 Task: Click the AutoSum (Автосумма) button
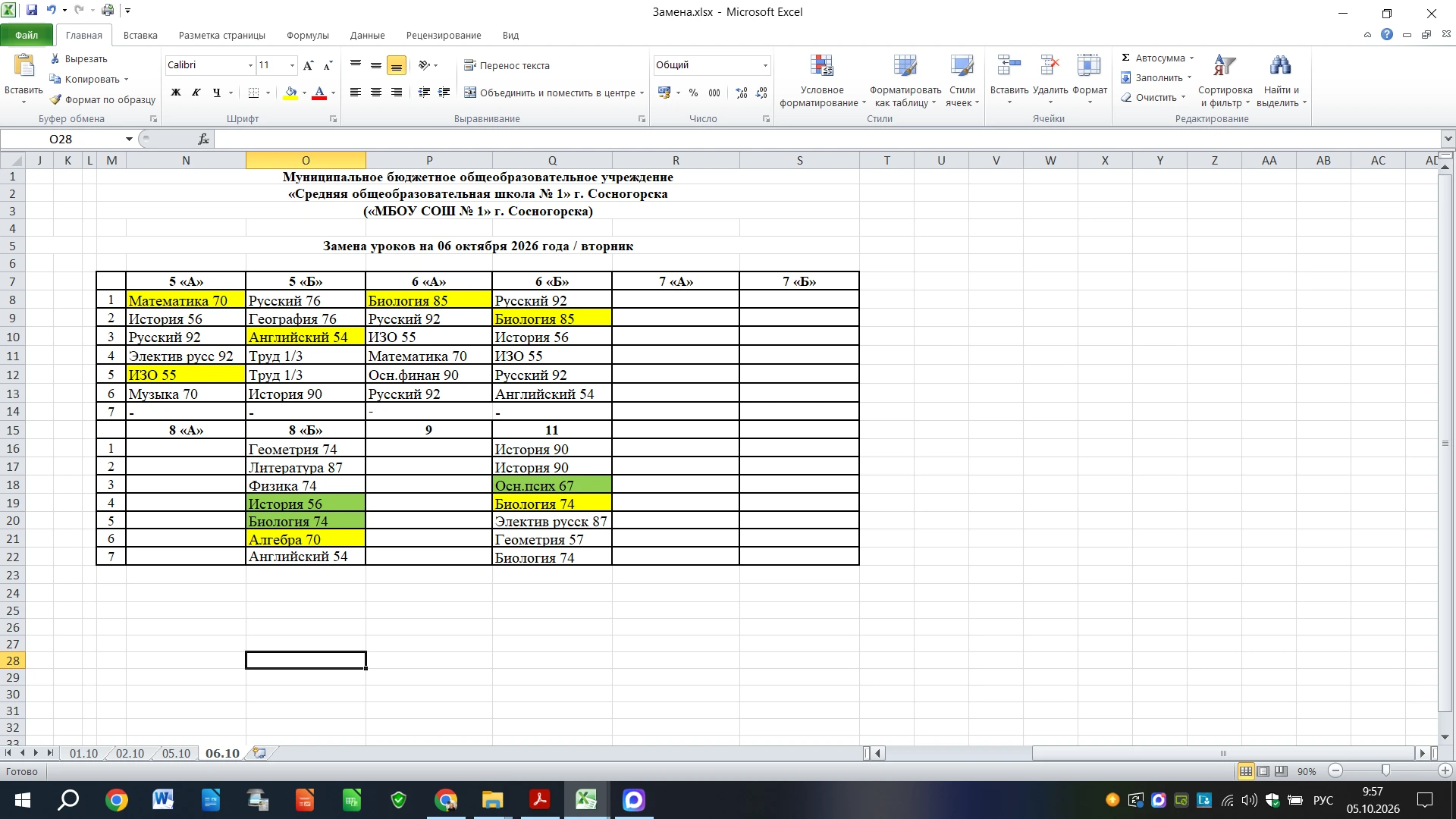click(1156, 58)
